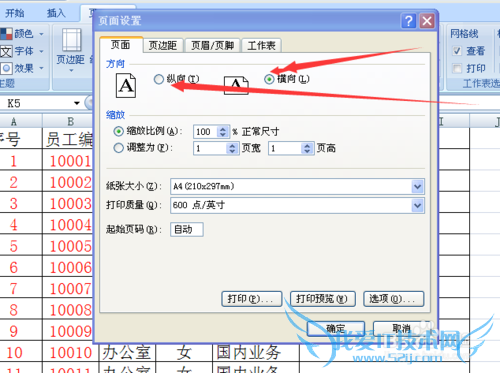Switch to the 页眉/页脚 tab
The image size is (500, 373).
(212, 46)
